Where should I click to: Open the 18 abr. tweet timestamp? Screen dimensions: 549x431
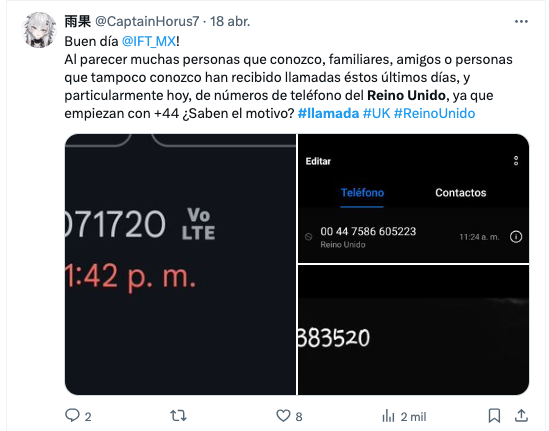230,21
